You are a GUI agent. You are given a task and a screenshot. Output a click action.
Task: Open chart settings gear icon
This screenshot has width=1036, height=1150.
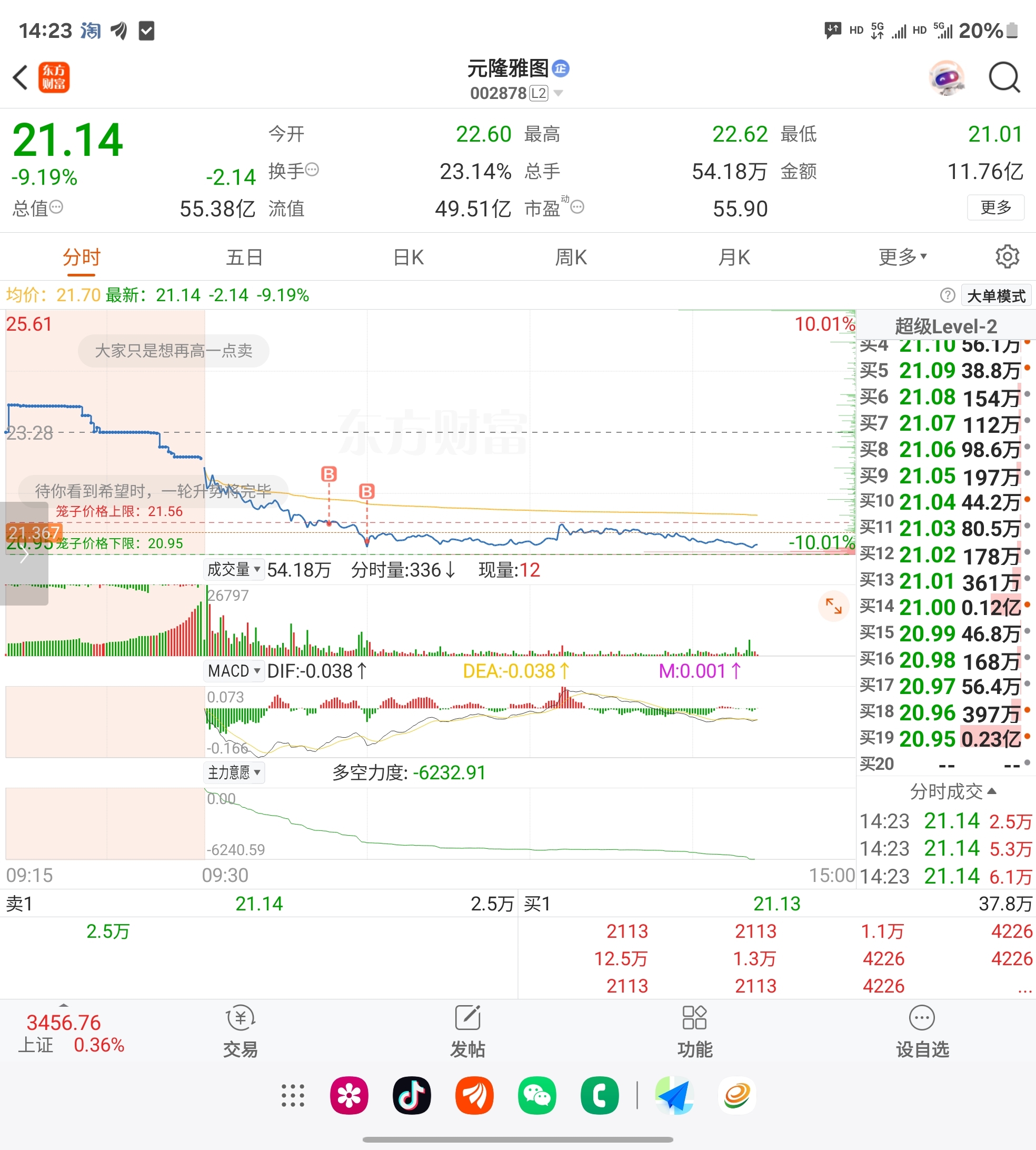point(1007,257)
